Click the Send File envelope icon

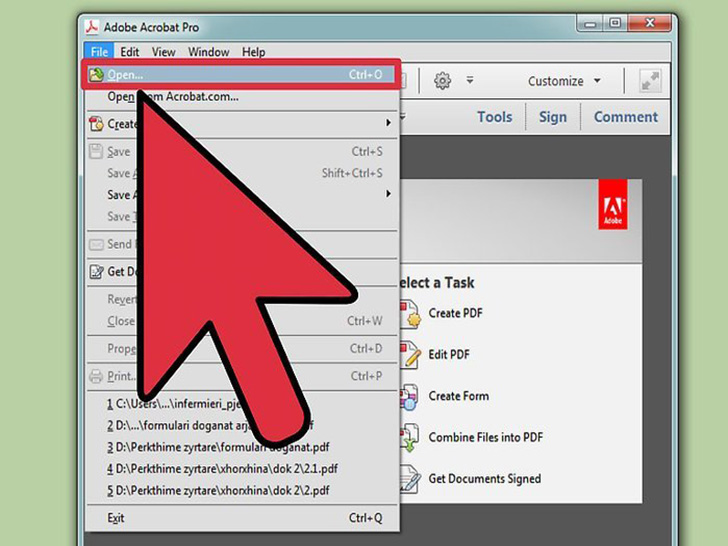tap(96, 244)
